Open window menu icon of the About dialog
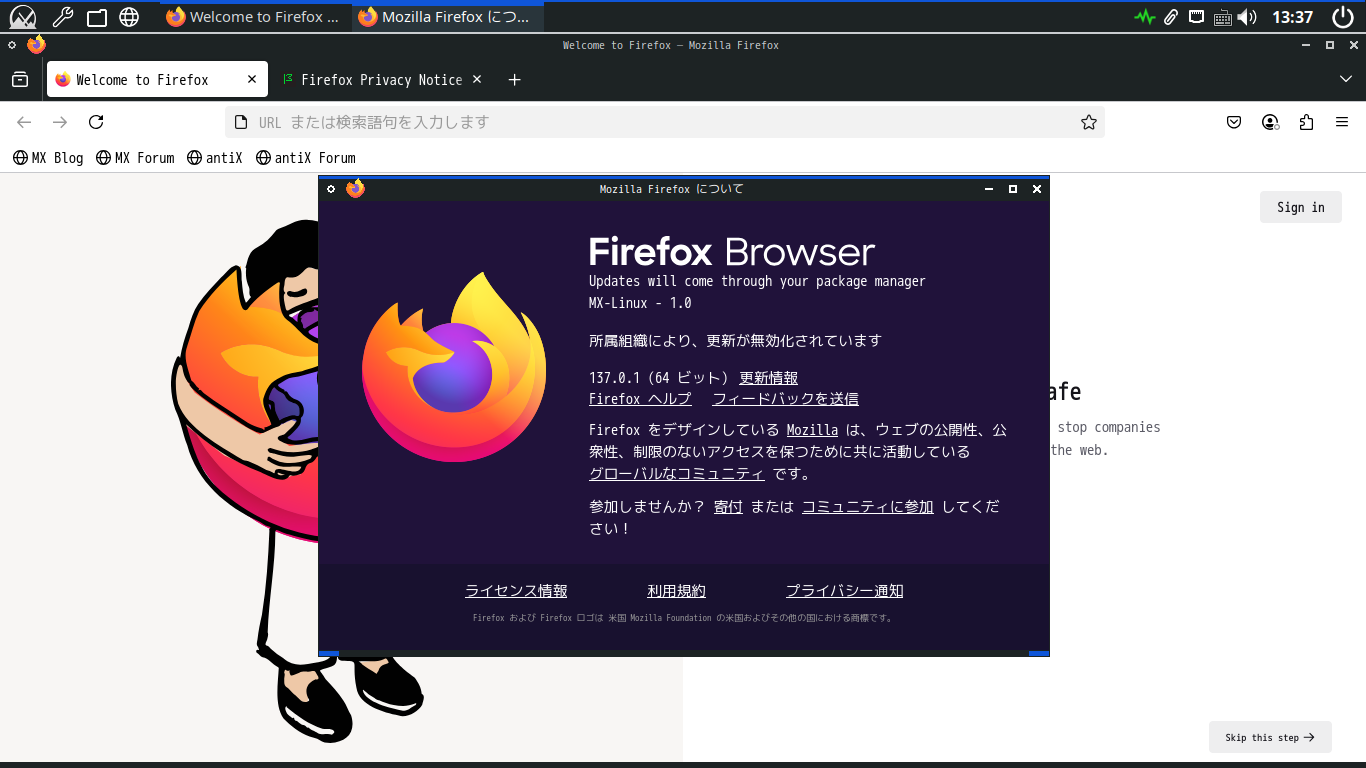Image resolution: width=1366 pixels, height=768 pixels. coord(331,189)
